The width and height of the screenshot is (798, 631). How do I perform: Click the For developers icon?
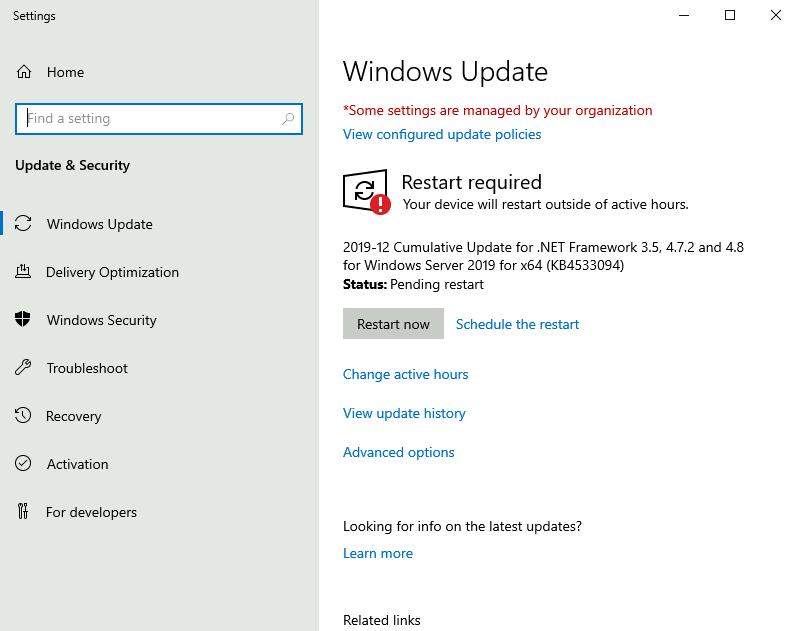(x=24, y=512)
